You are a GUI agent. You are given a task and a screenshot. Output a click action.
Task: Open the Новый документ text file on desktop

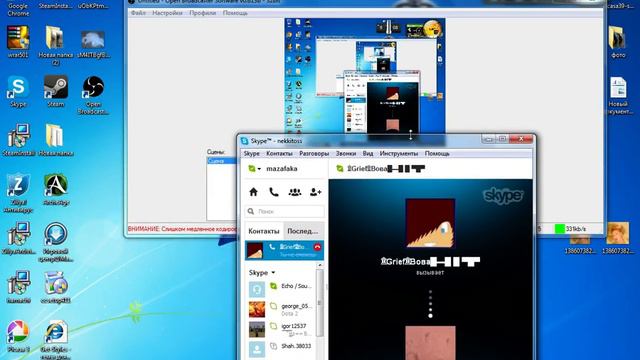(619, 95)
